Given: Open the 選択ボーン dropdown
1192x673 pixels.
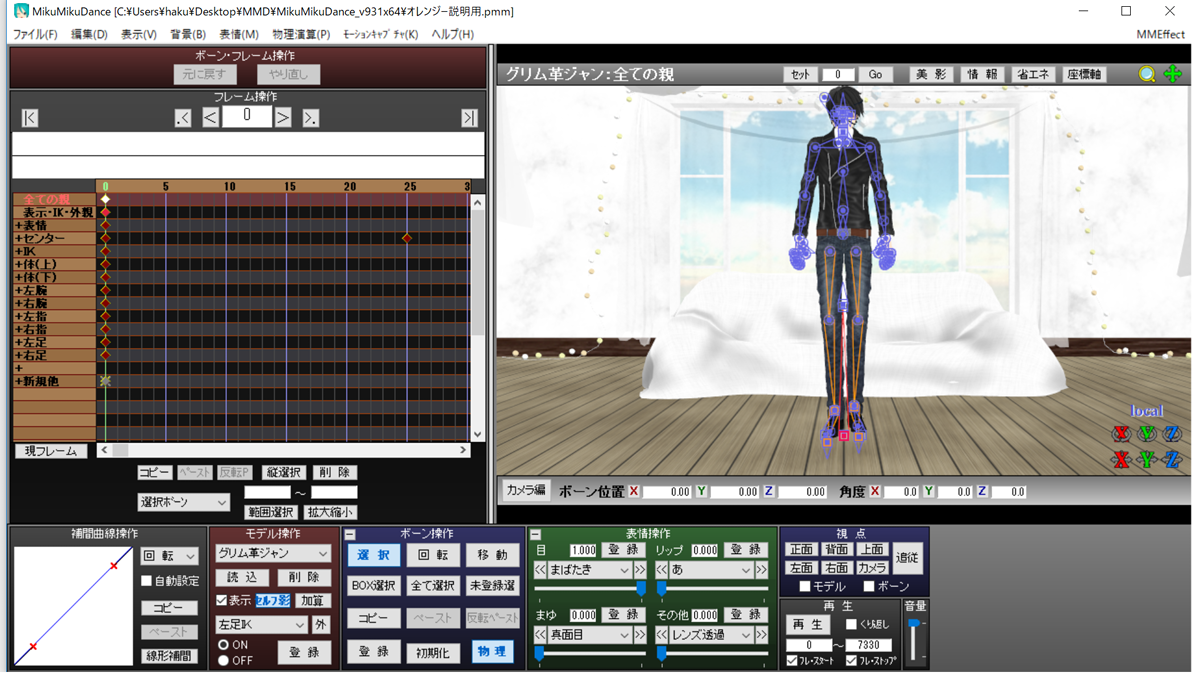Looking at the screenshot, I should (x=183, y=503).
